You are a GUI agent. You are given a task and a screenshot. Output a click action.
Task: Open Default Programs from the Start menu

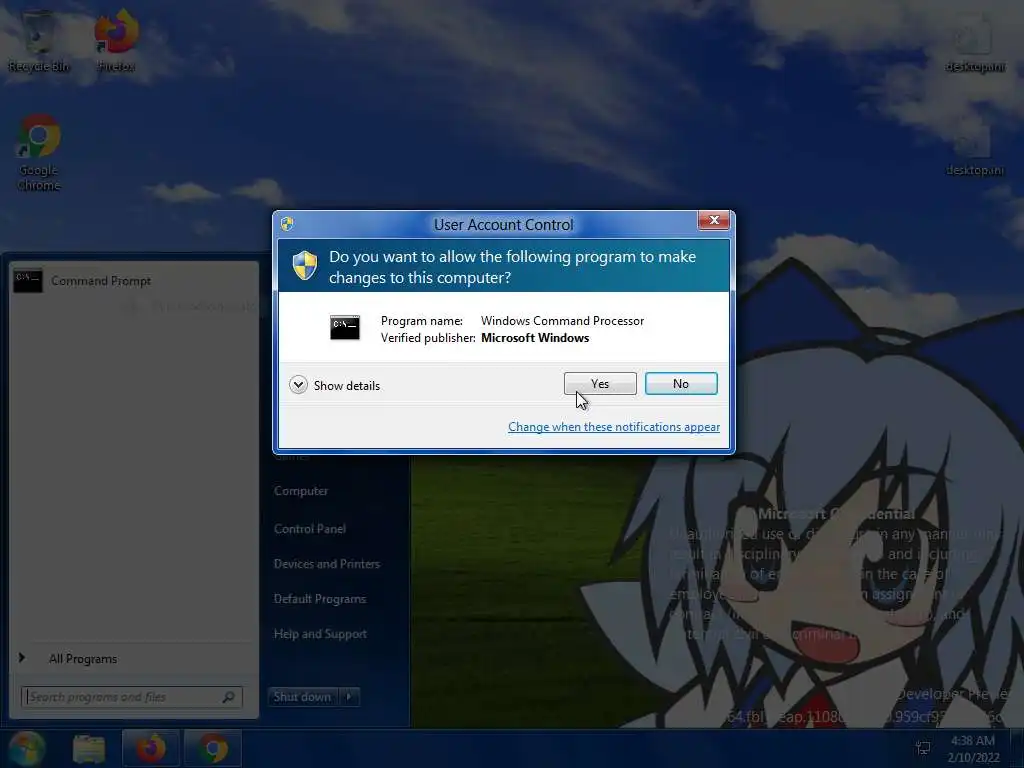click(319, 599)
